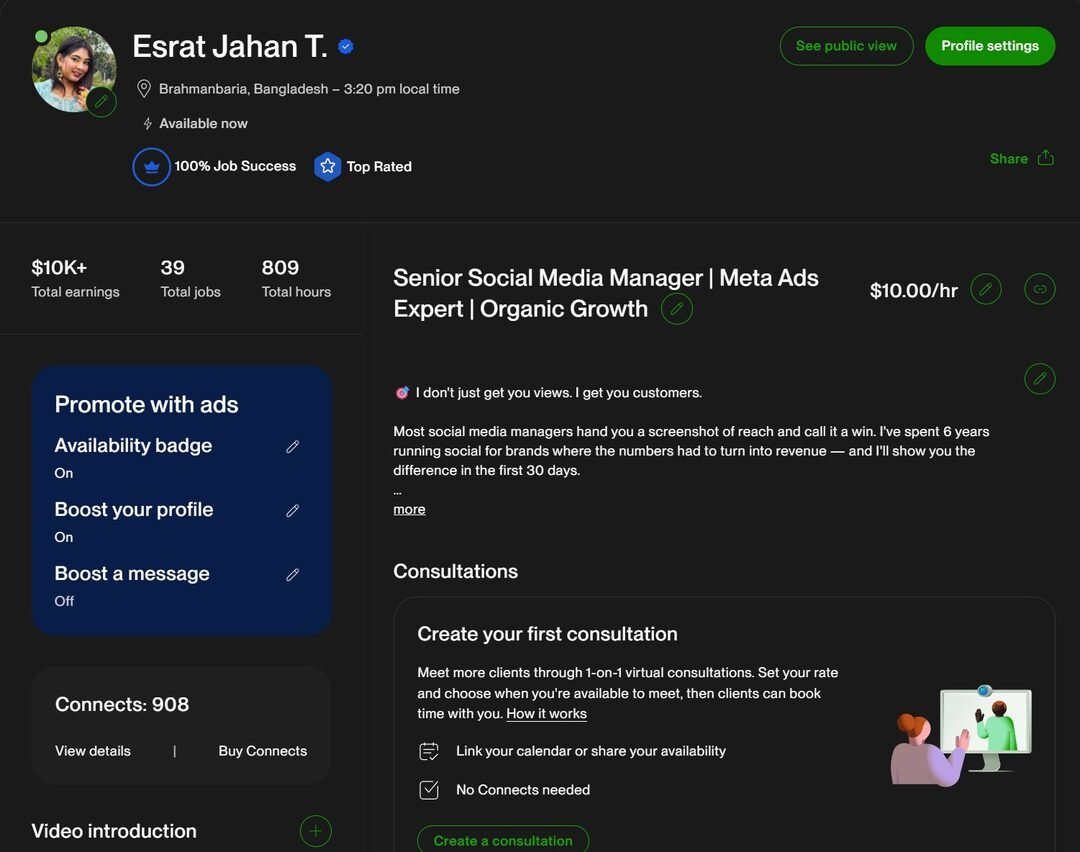Edit the profile photo pencil icon
Screen dimensions: 1080x852
[101, 102]
